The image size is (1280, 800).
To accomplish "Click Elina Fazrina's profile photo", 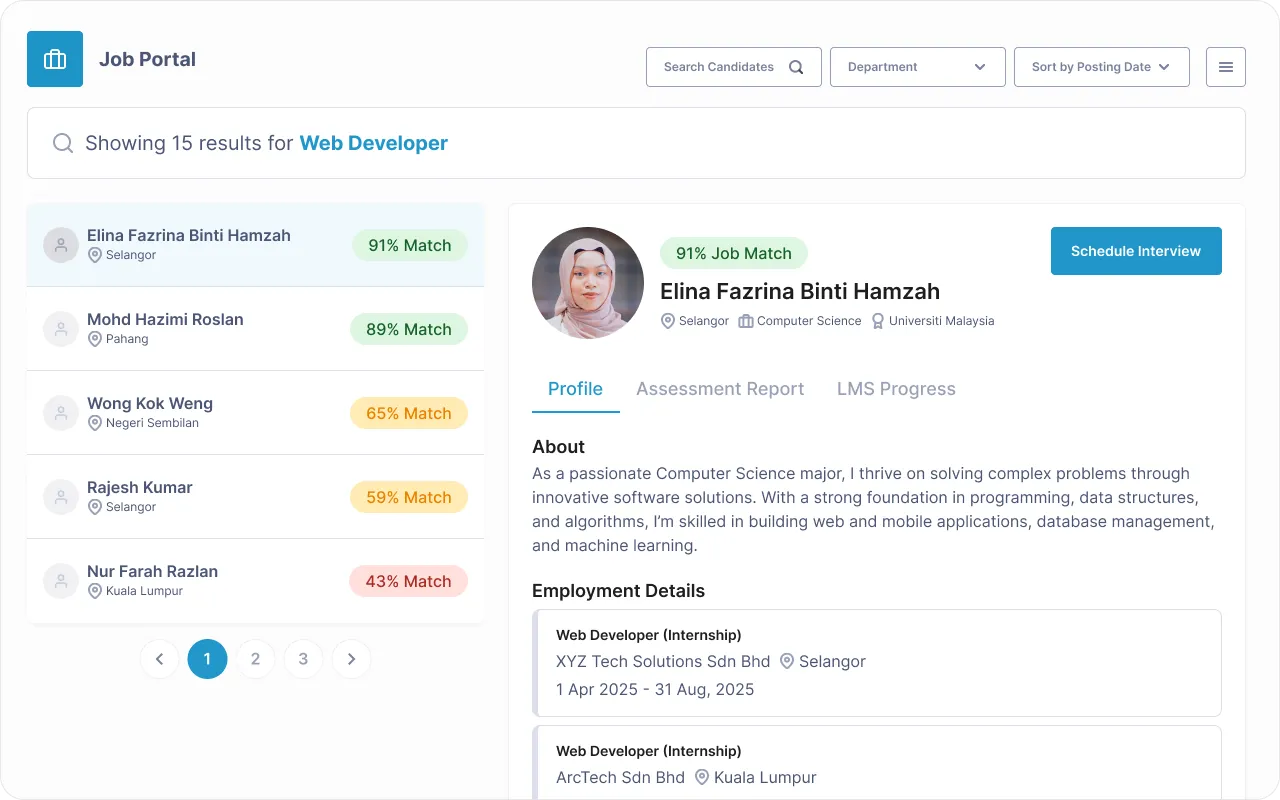I will 588,283.
